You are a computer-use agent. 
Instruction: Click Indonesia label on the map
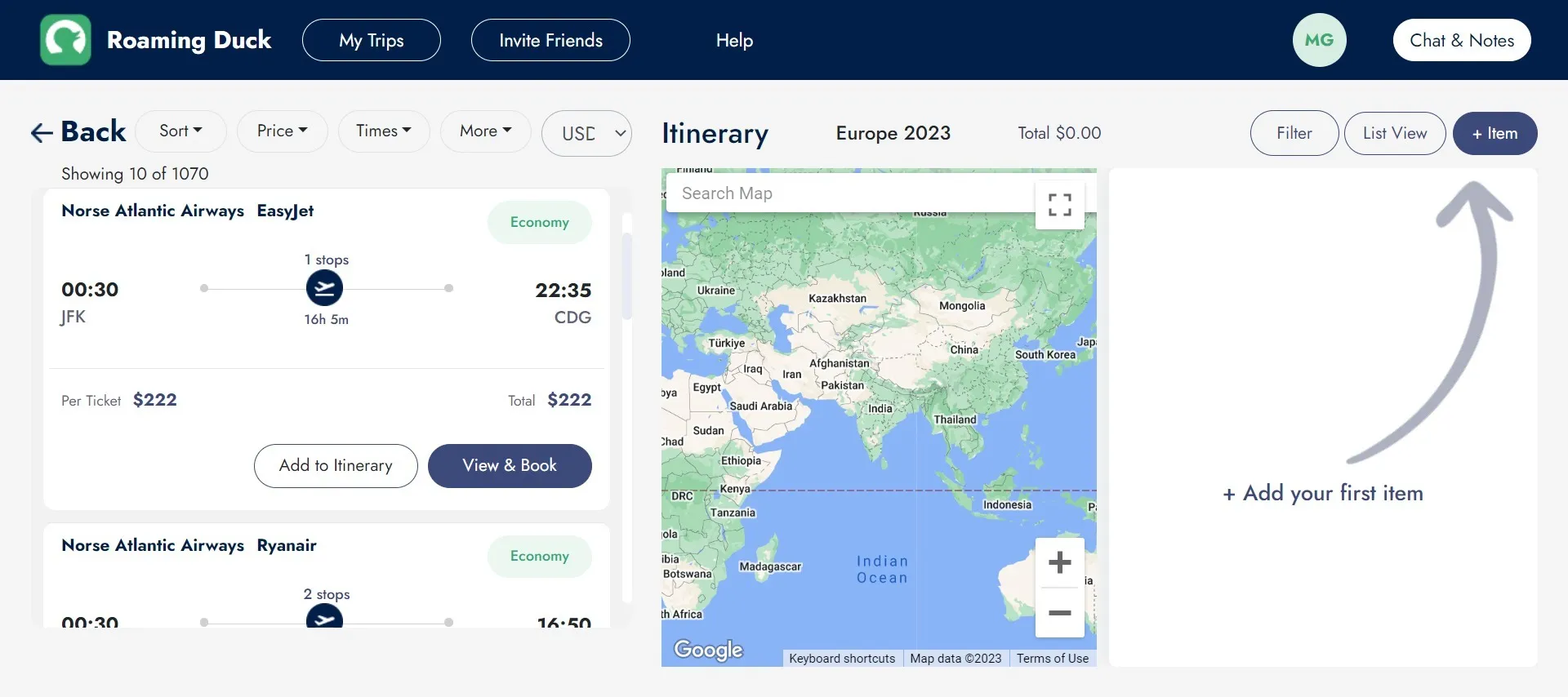(x=1007, y=505)
